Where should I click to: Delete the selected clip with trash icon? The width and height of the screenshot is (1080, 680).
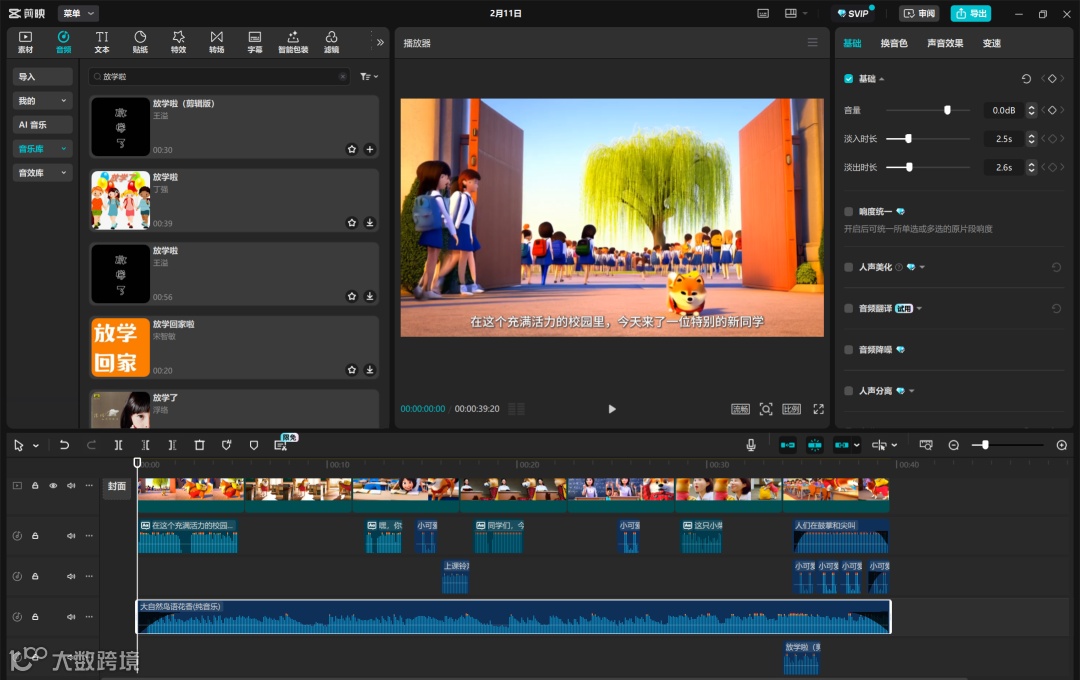pyautogui.click(x=199, y=445)
